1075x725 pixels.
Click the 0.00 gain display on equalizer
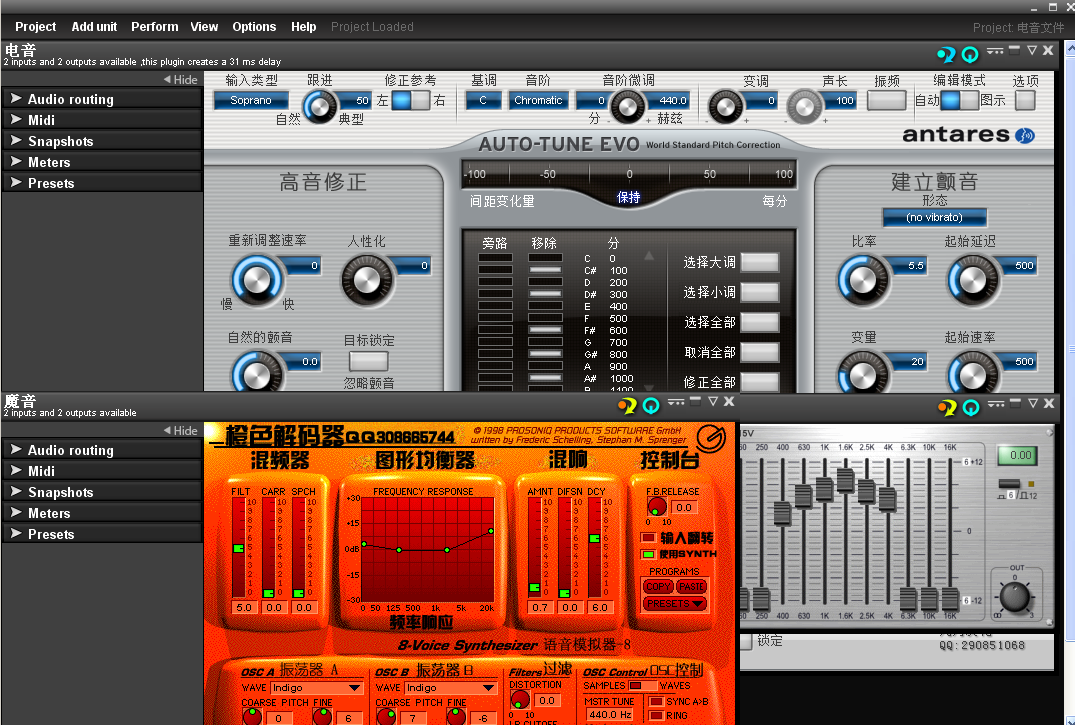(1018, 455)
